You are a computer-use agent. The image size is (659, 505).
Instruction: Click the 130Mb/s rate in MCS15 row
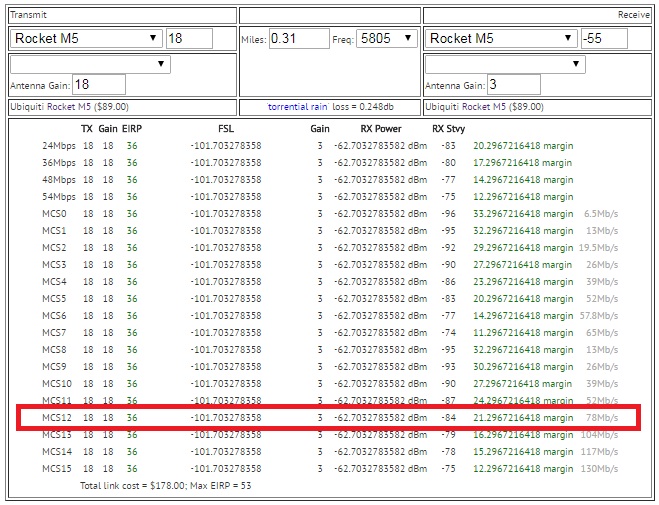[599, 468]
